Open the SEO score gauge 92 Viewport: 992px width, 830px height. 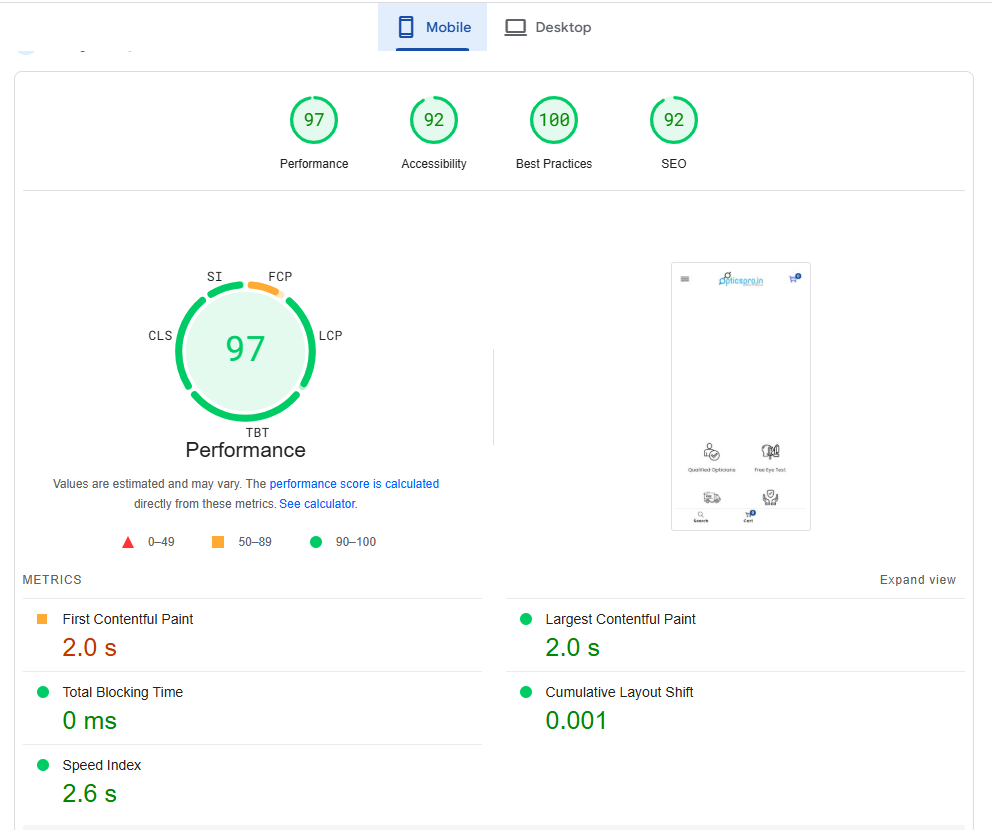click(x=674, y=120)
